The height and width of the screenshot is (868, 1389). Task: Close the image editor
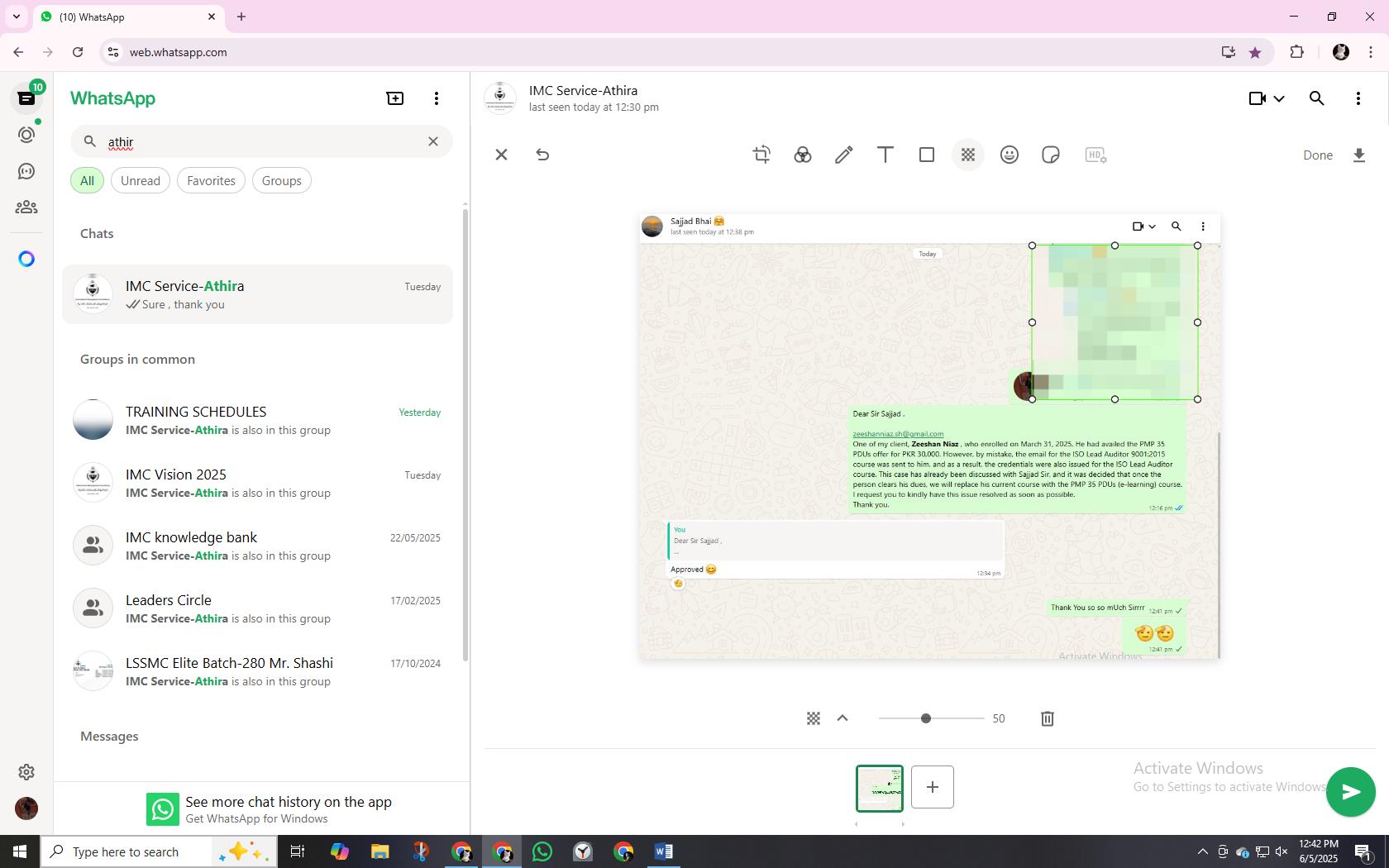(501, 155)
